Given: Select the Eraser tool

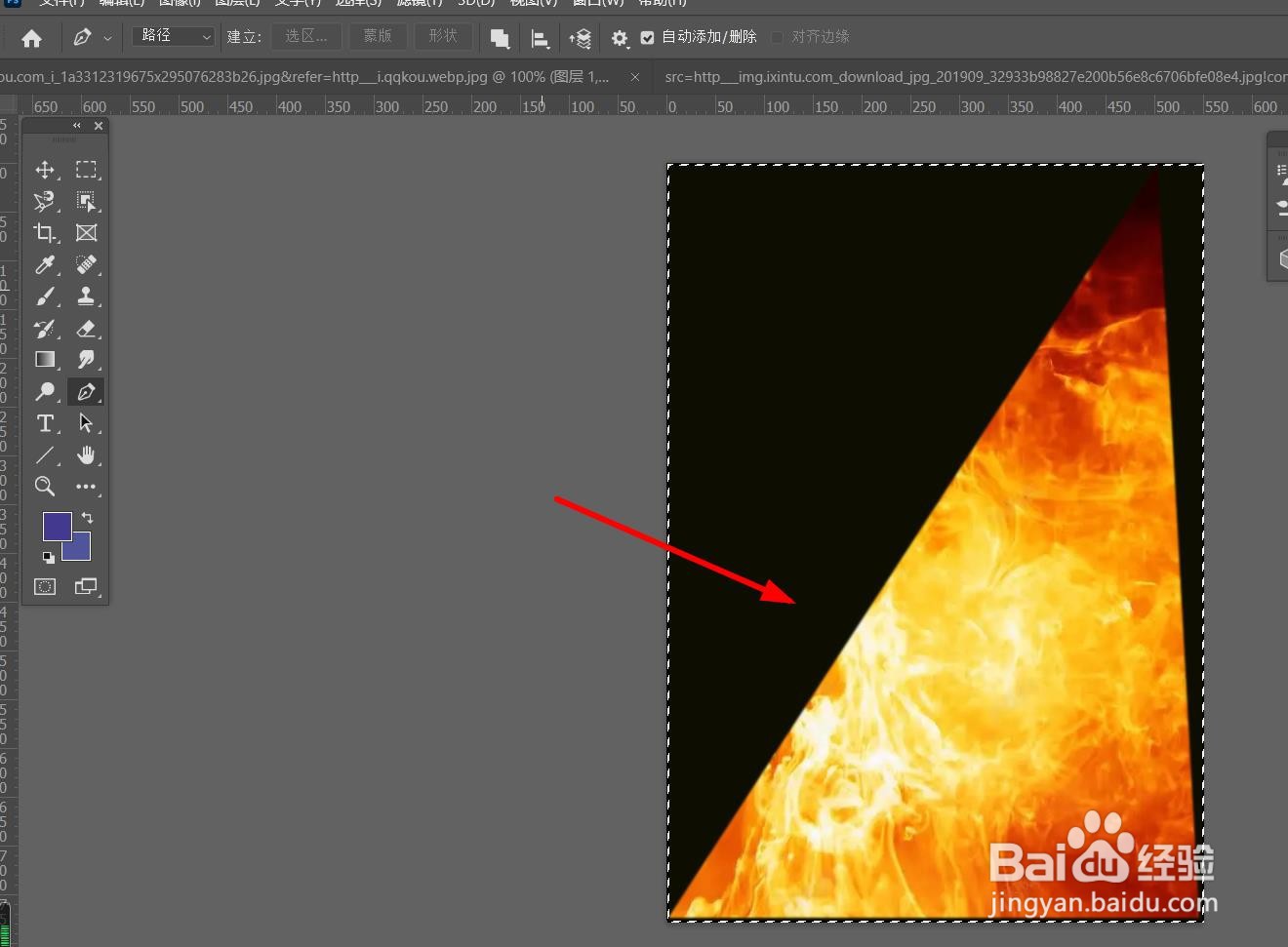Looking at the screenshot, I should point(86,329).
